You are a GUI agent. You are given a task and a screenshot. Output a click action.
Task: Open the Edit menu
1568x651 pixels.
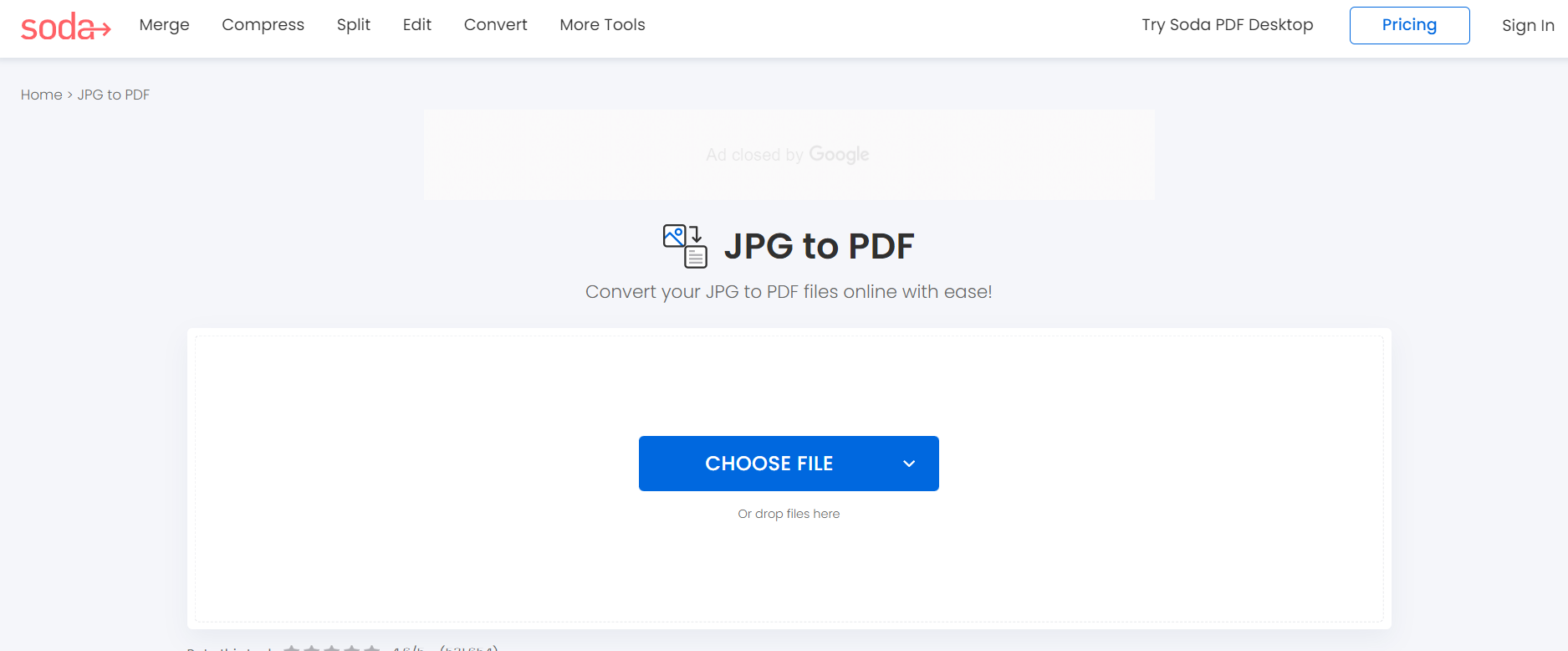417,25
